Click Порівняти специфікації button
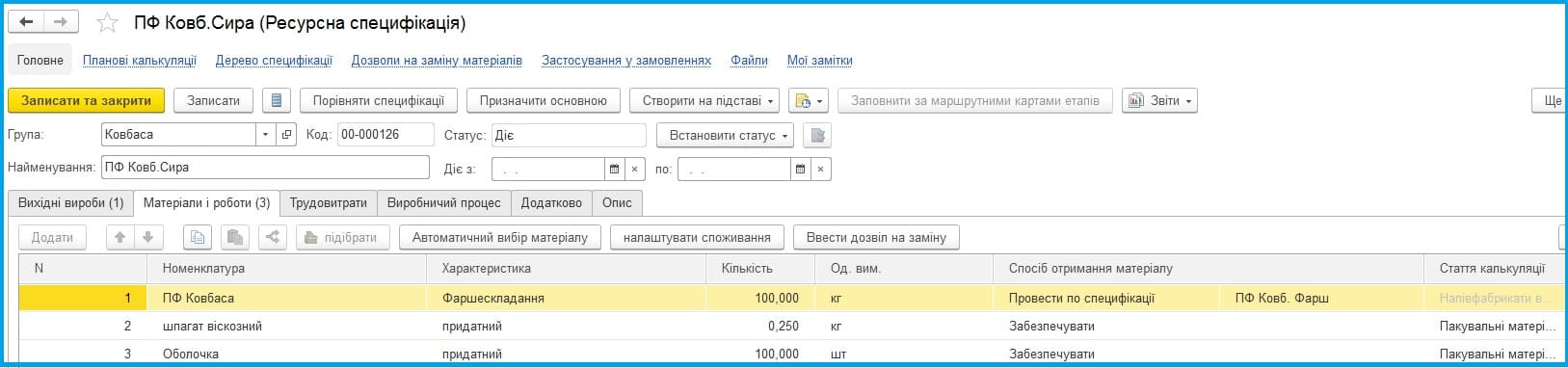The width and height of the screenshot is (1568, 368). (378, 100)
